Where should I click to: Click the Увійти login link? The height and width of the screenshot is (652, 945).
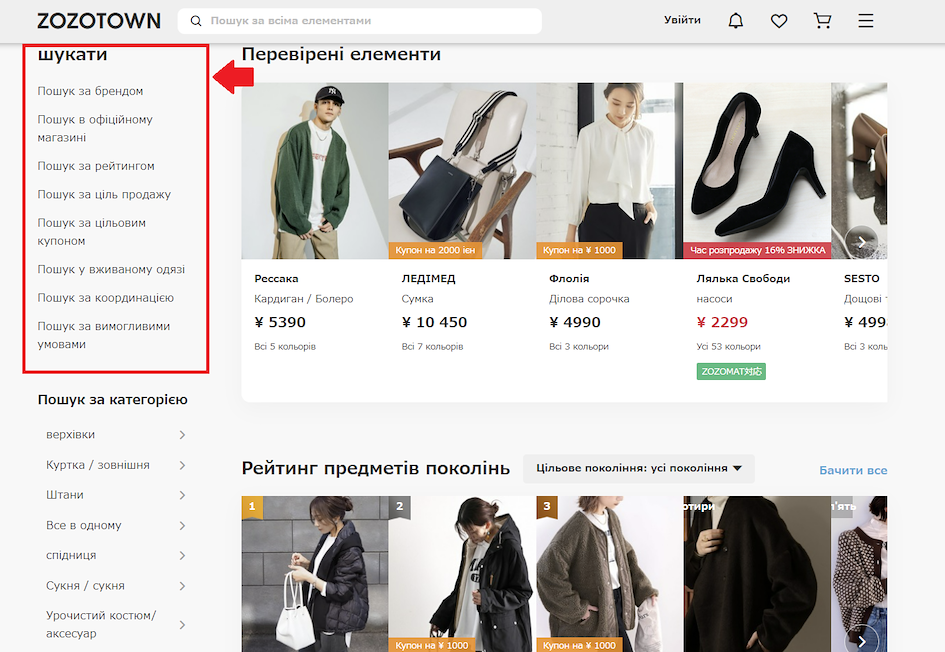682,20
